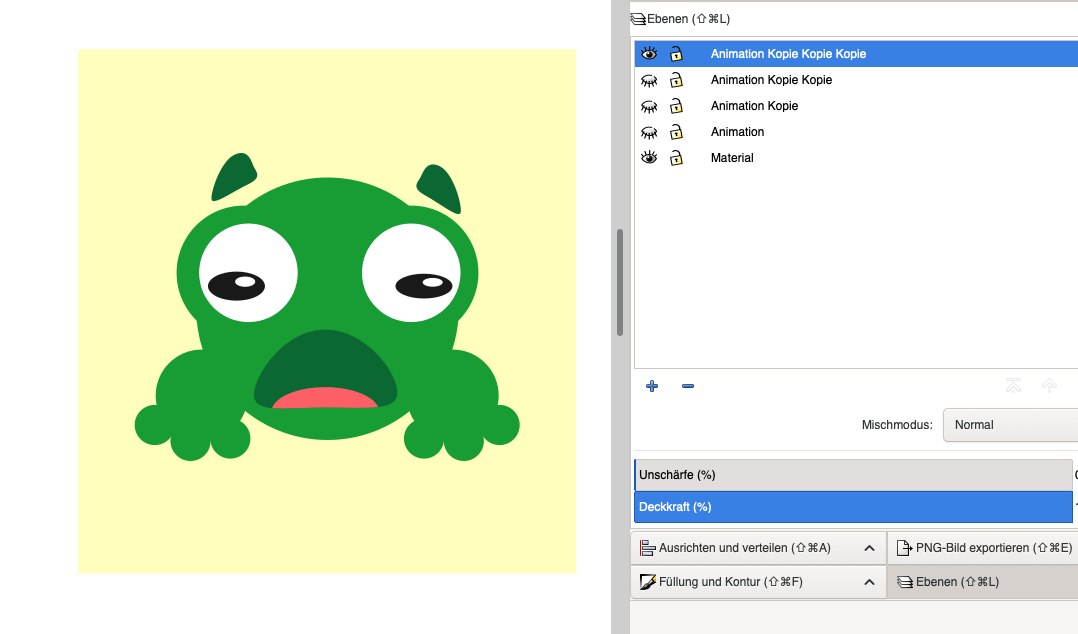
Task: Click lock icon on Animation Kopie layer
Action: 676,106
